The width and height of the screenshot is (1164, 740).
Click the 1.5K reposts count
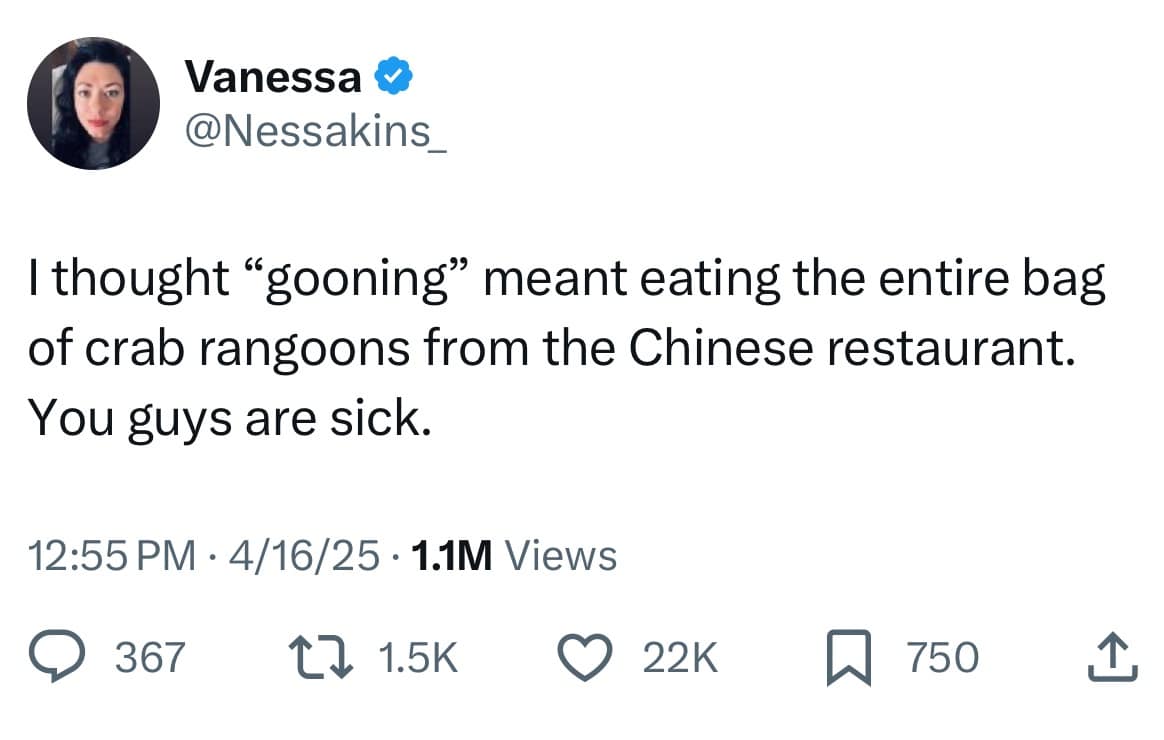(419, 658)
